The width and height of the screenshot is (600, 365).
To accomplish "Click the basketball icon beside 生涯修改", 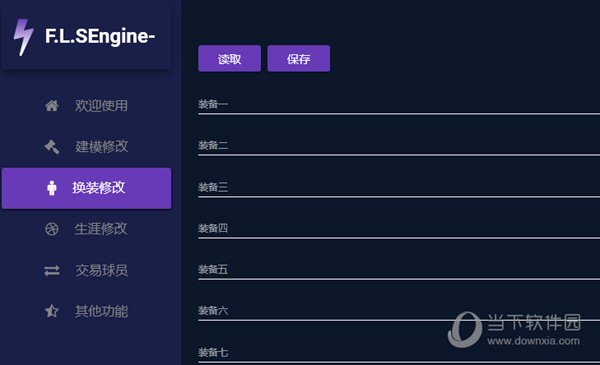I will [x=52, y=229].
